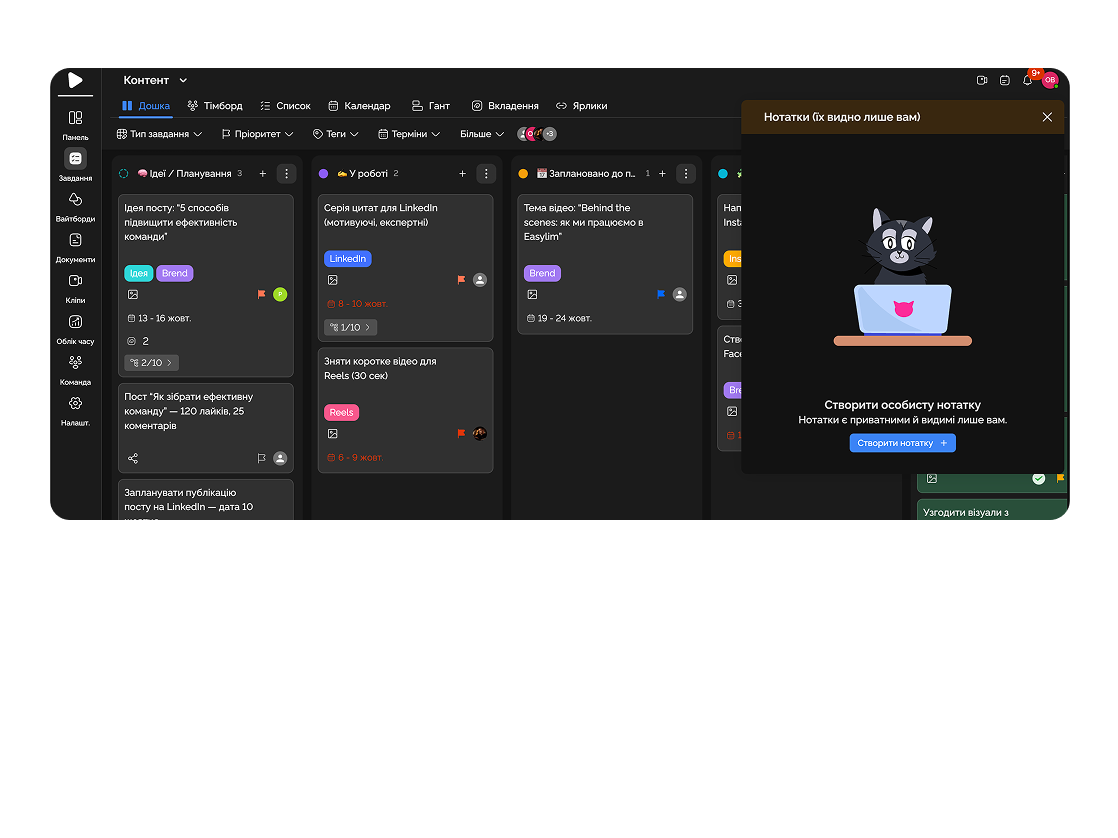Switch to the Гант tab
1118x838 pixels.
pyautogui.click(x=430, y=106)
